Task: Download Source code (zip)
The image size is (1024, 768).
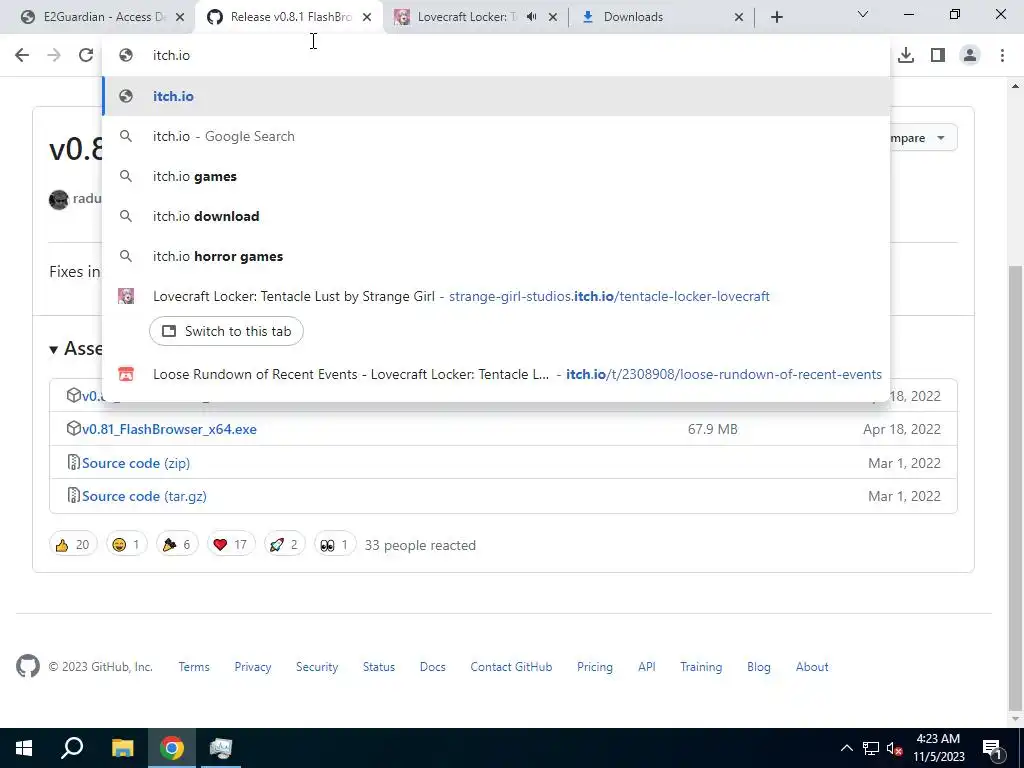Action: [x=136, y=463]
